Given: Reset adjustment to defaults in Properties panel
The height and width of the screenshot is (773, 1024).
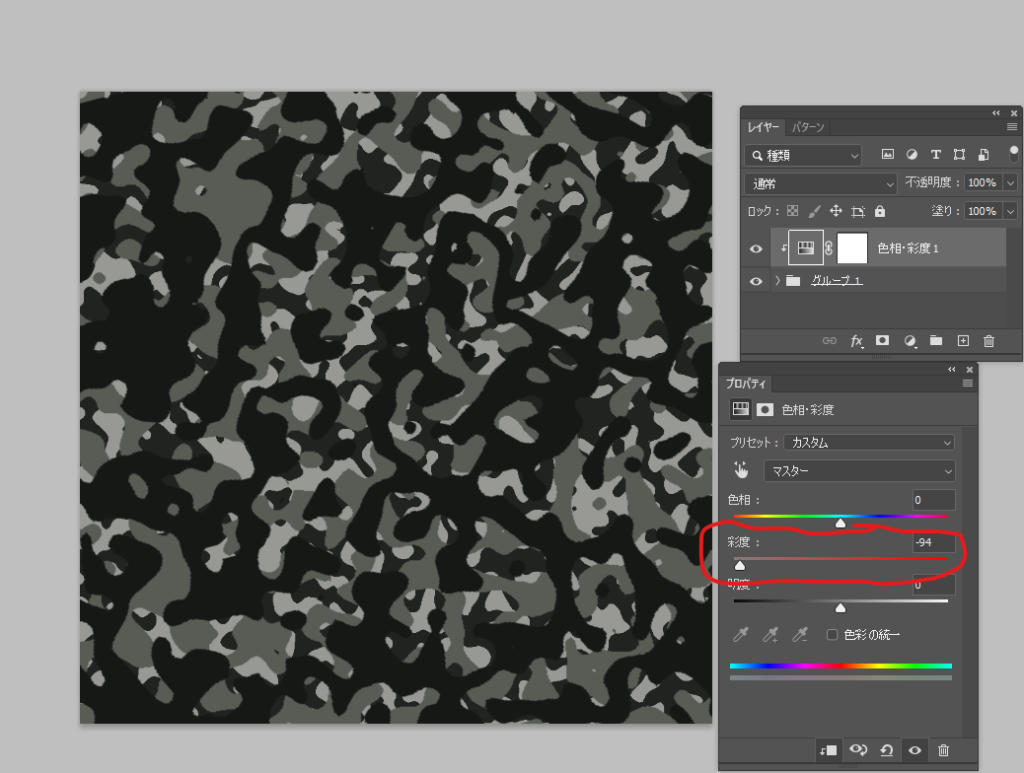Looking at the screenshot, I should [886, 750].
